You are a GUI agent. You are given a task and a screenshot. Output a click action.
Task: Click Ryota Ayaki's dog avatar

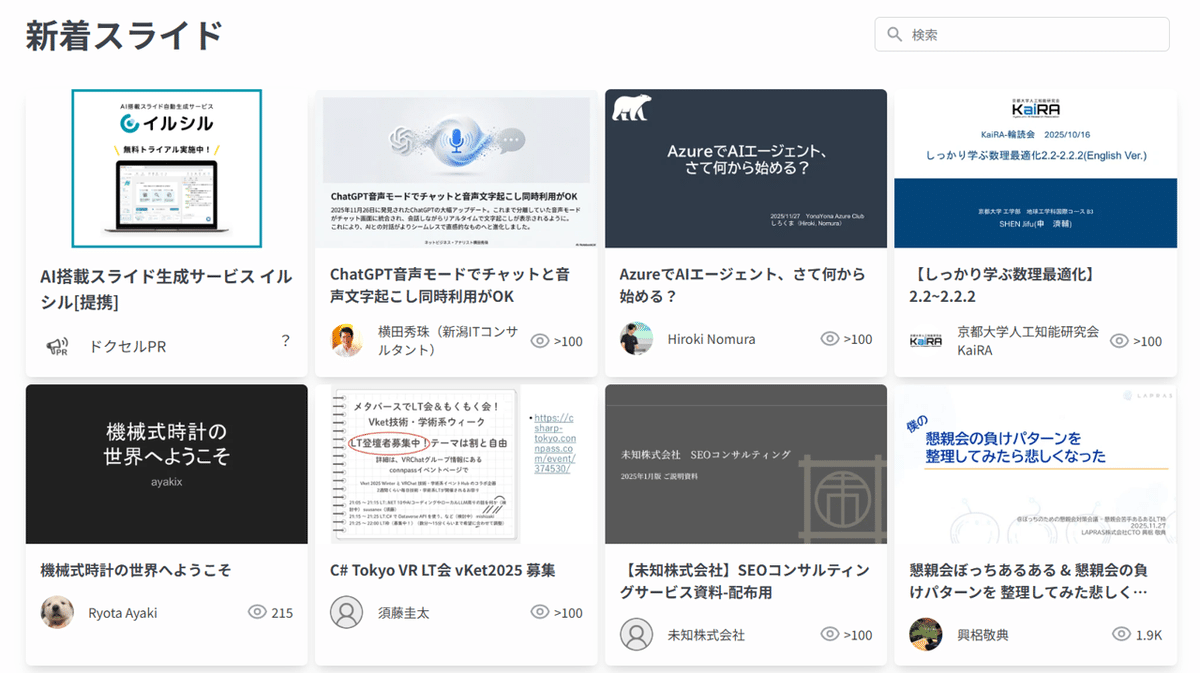(57, 614)
